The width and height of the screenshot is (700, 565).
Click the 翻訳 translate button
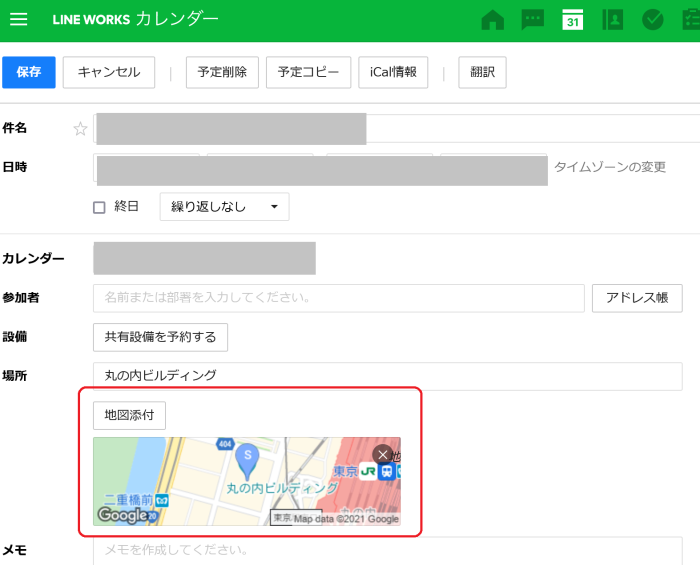coord(483,72)
